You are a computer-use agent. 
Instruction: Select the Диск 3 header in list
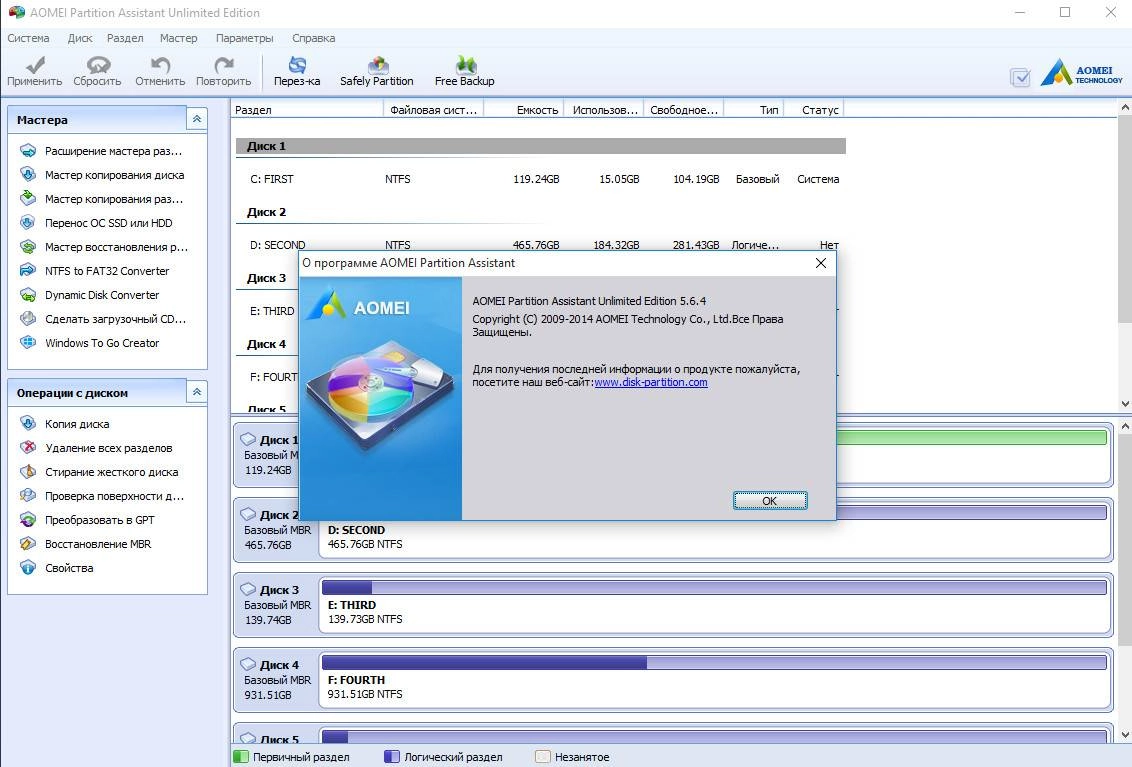[x=266, y=278]
